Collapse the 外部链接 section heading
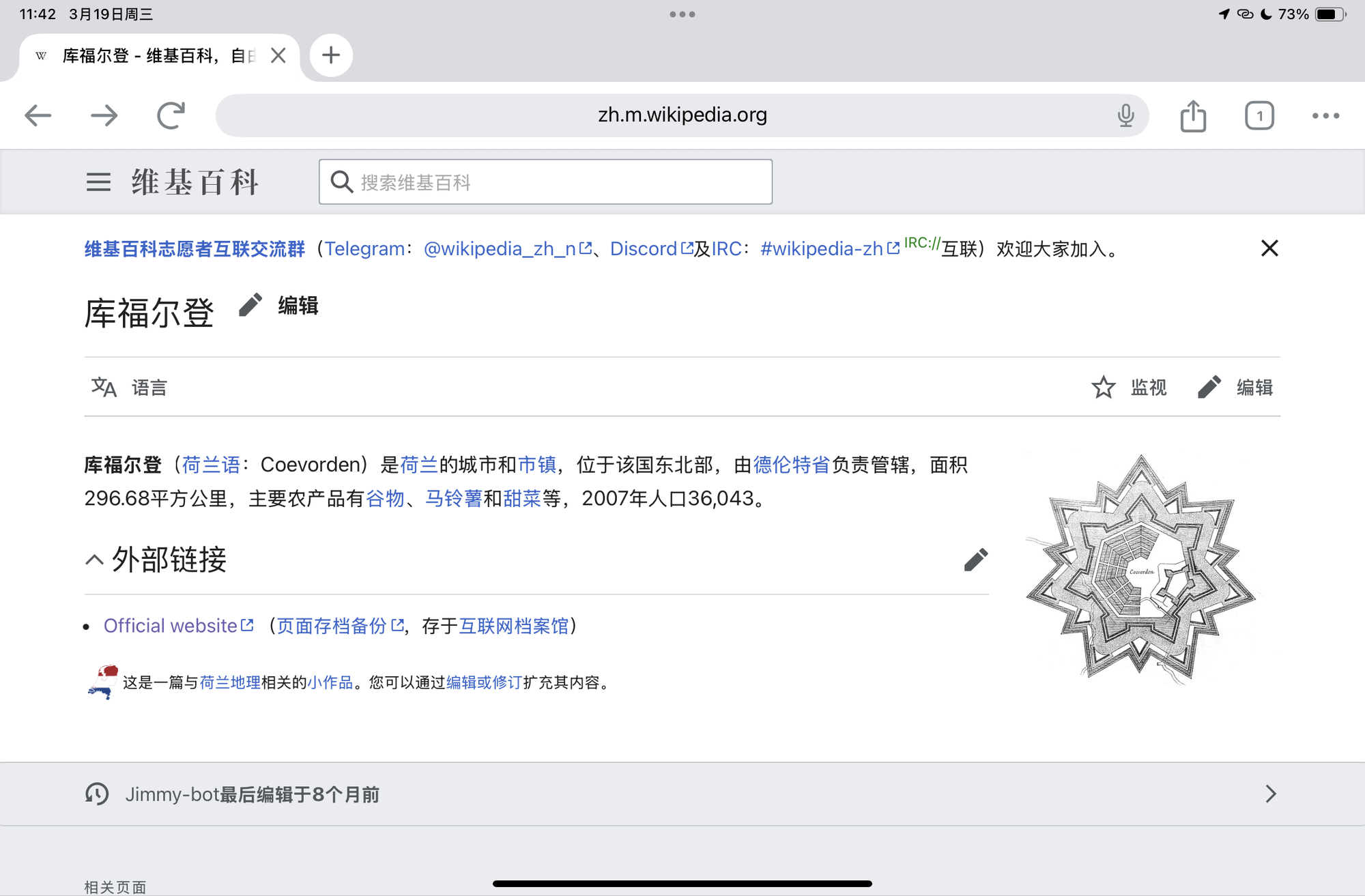 point(156,560)
